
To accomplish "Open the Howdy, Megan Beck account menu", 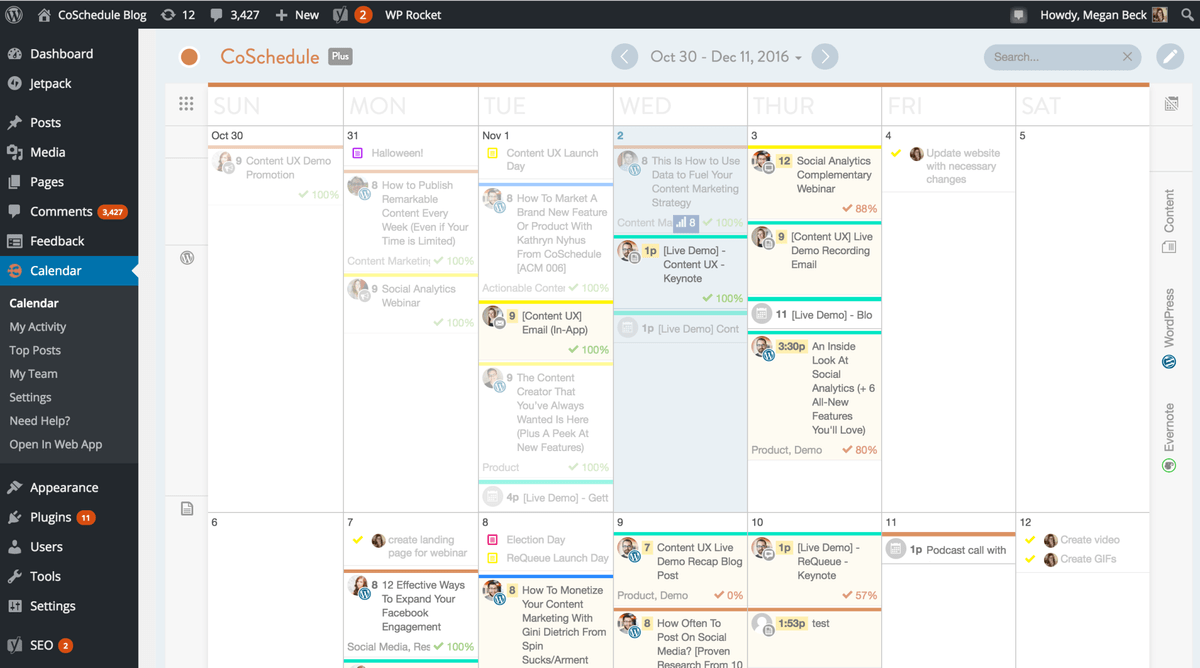I will point(1103,15).
